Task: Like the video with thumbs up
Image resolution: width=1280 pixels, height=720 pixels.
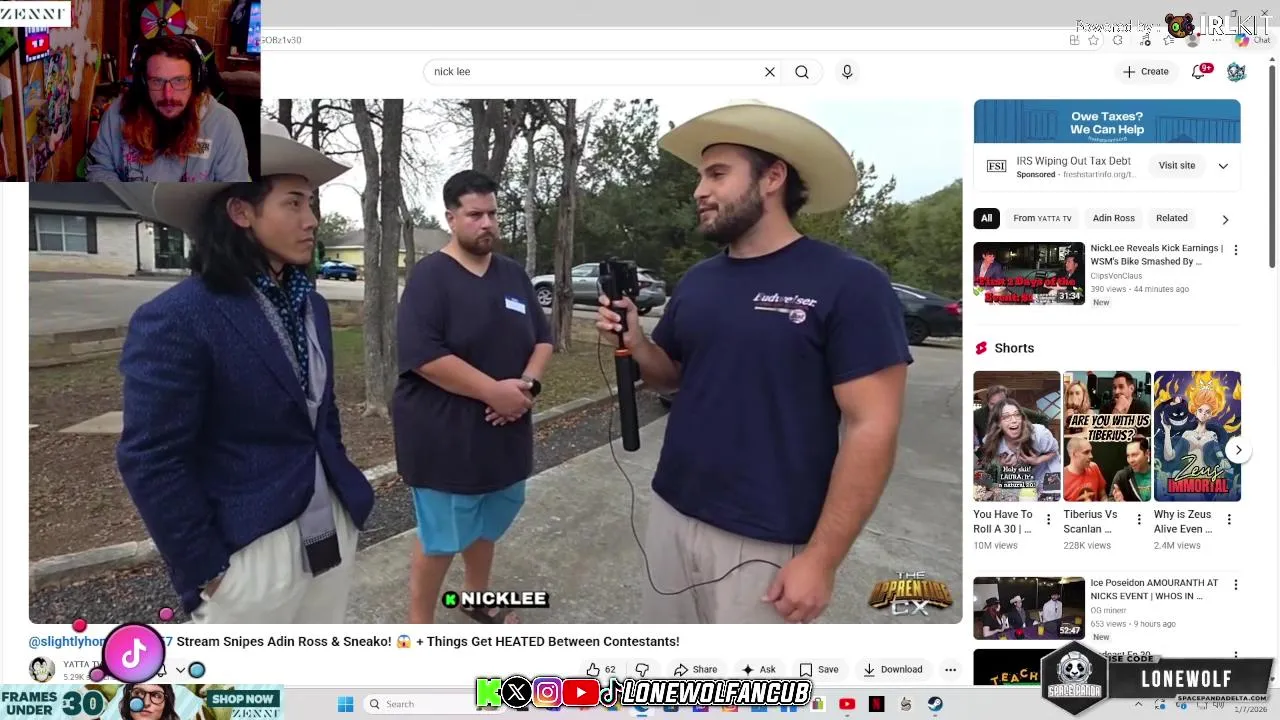Action: tap(601, 670)
